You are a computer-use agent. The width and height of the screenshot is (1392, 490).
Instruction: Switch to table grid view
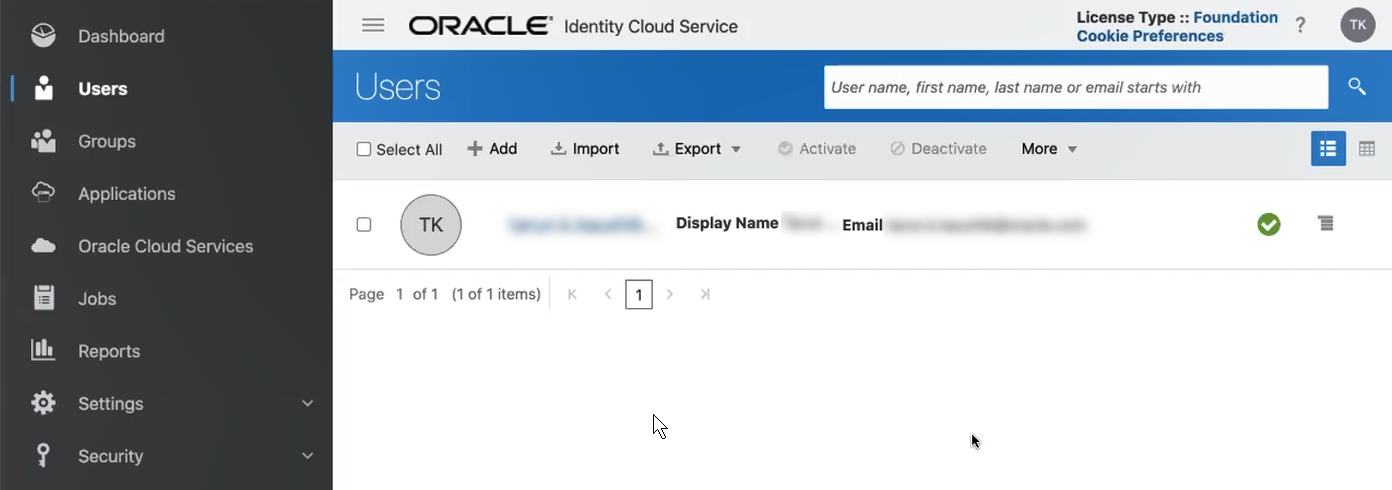(1367, 149)
